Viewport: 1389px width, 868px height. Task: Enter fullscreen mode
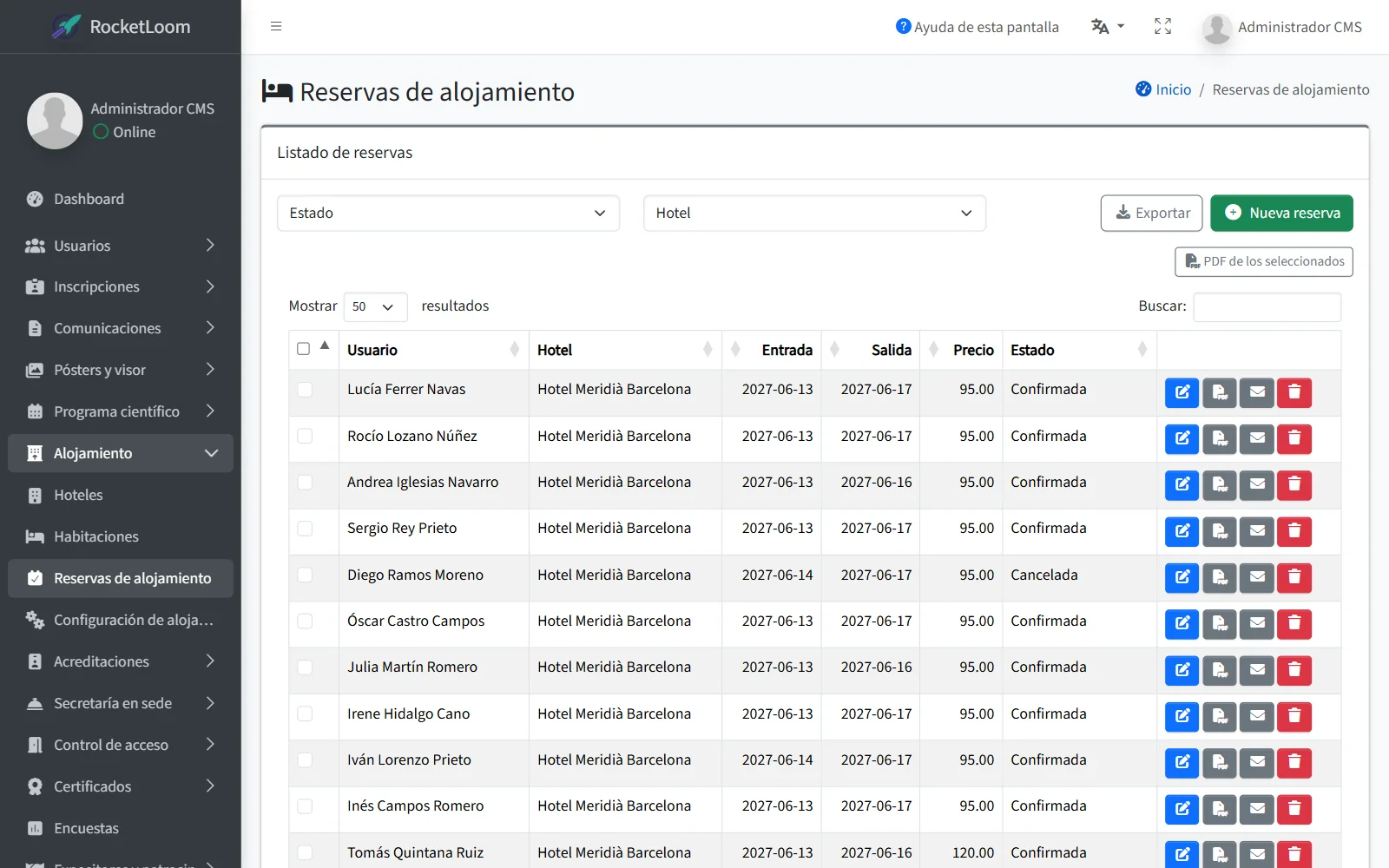[x=1162, y=27]
